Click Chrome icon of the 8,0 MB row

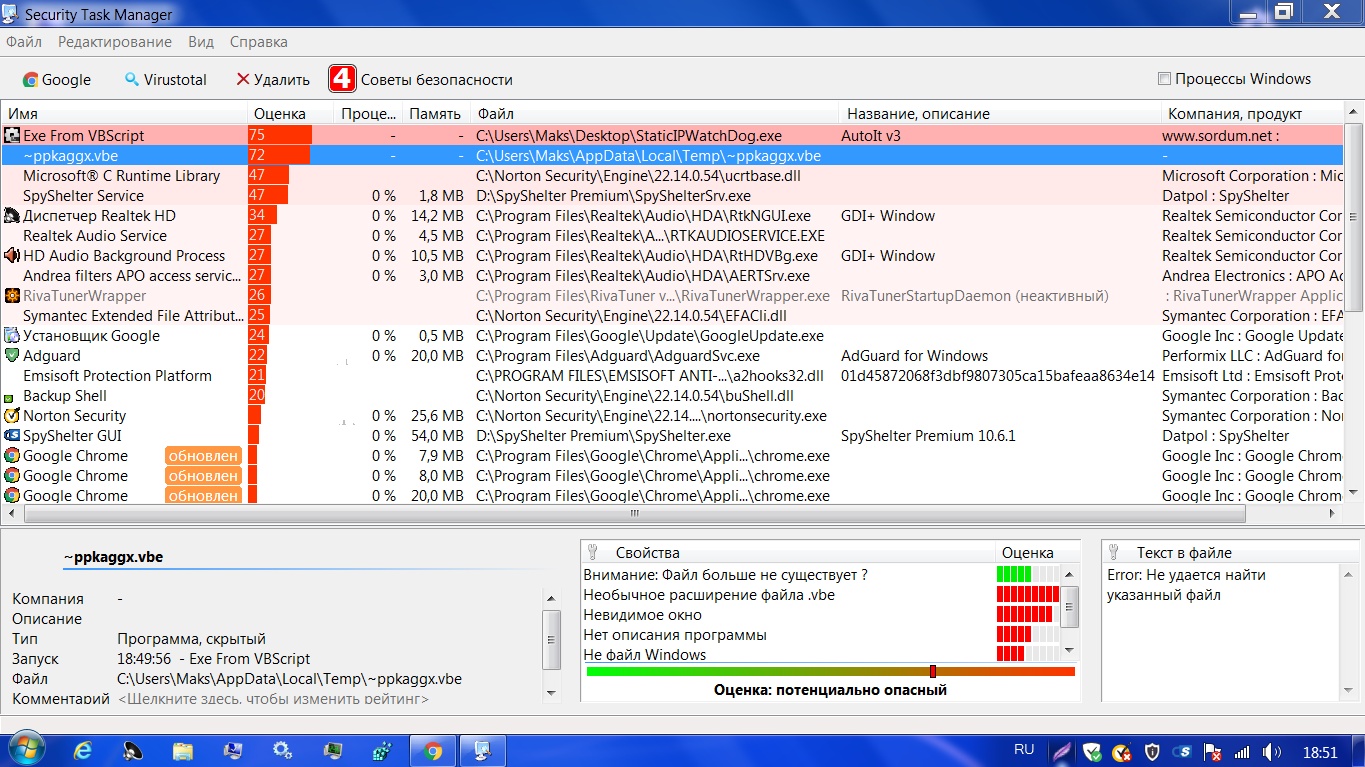point(12,475)
